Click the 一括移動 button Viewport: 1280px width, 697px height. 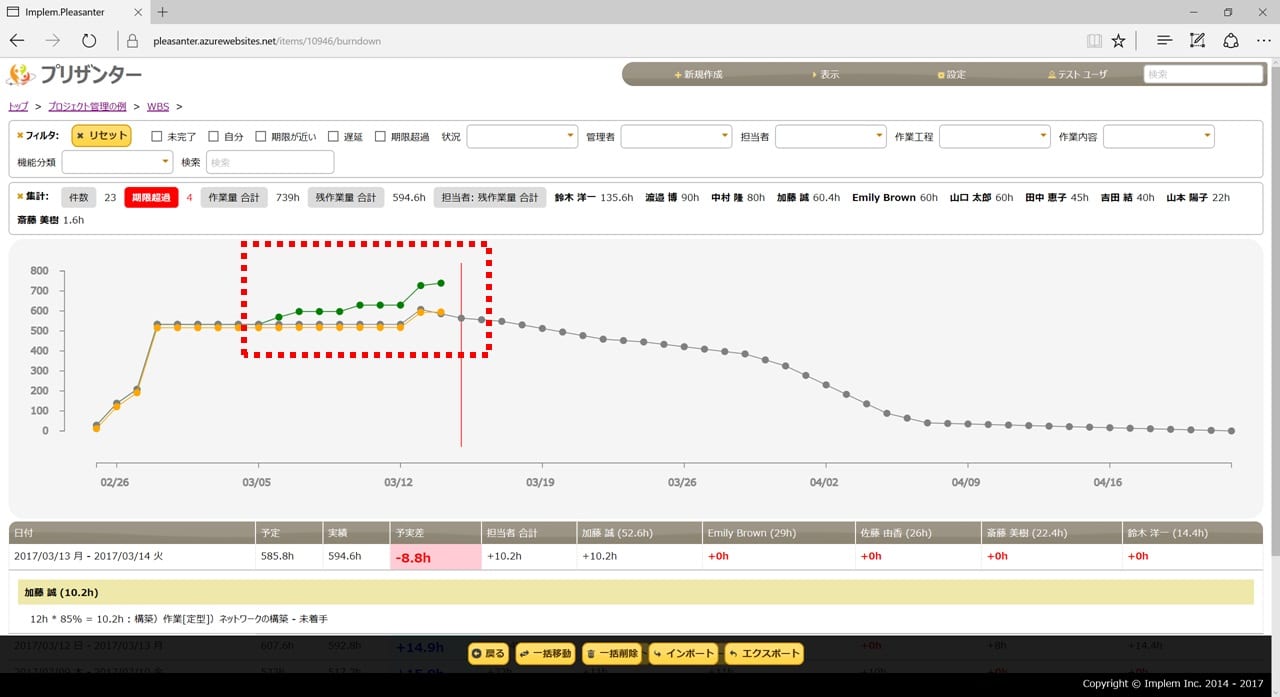point(545,654)
